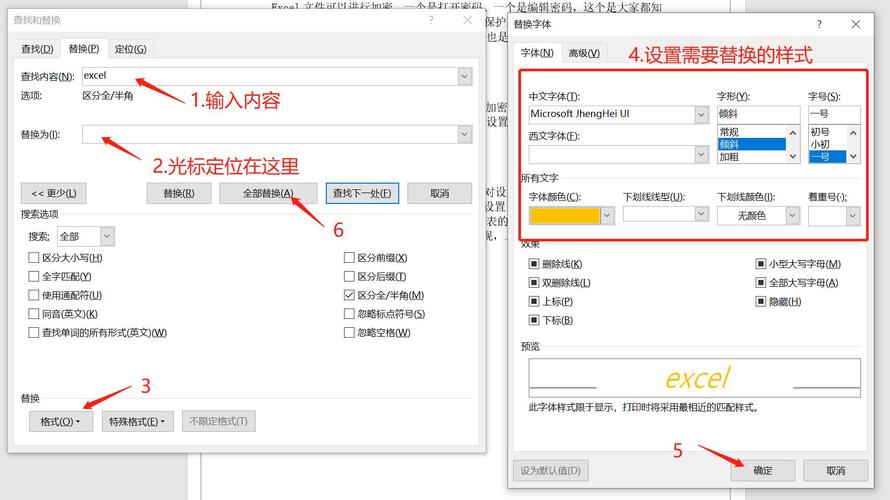Open the 着重号 dropdown
890x500 pixels.
coord(852,216)
